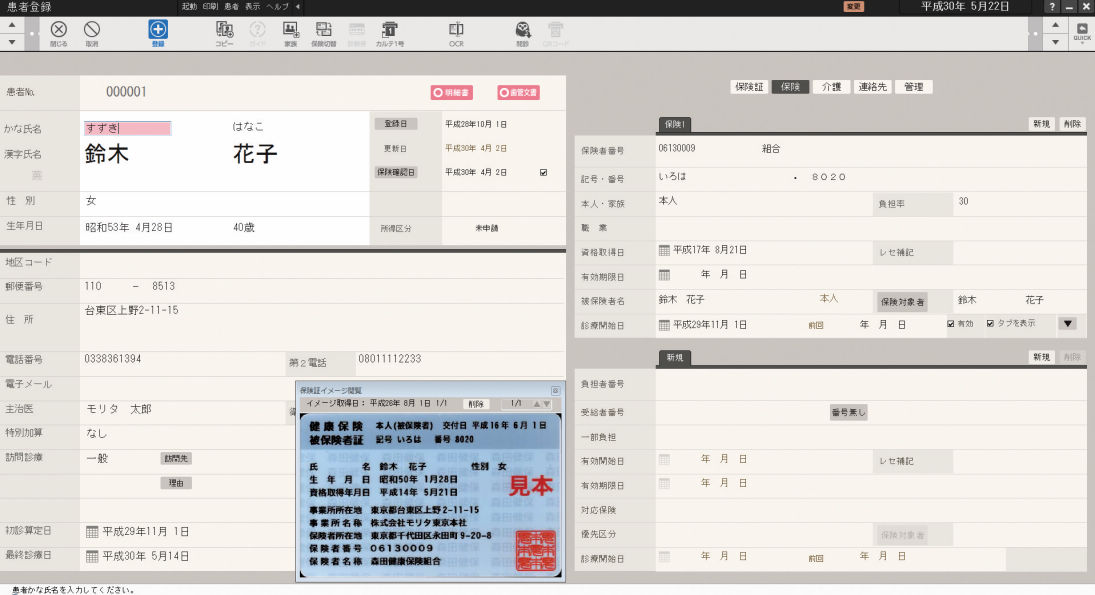Click the コピー (copy) toolbar icon
1095x595 pixels.
click(225, 31)
